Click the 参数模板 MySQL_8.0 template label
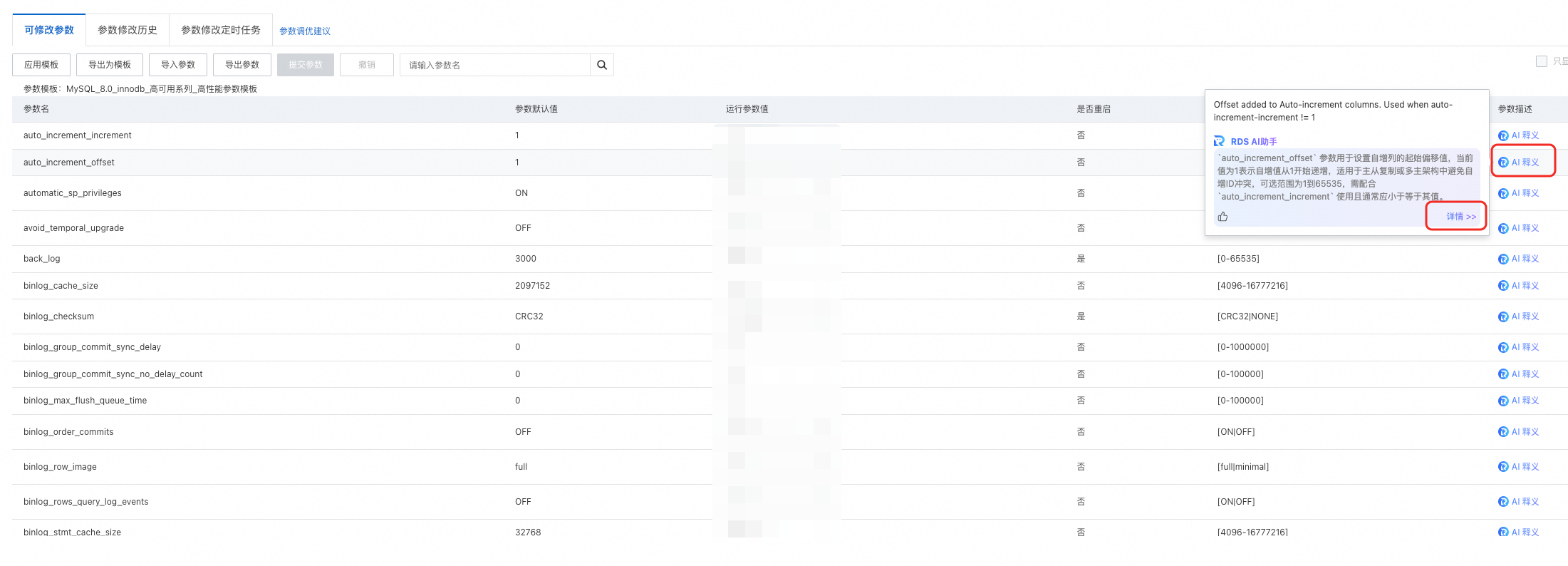Image resolution: width=1568 pixels, height=566 pixels. [x=140, y=89]
